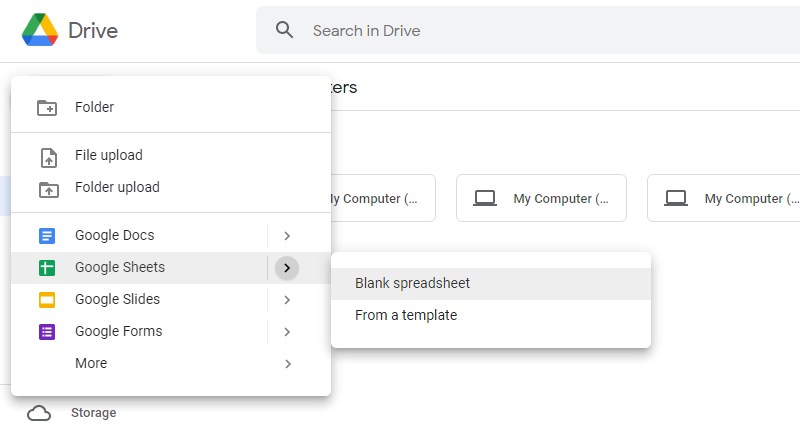Click the green Google Sheets icon

[47, 268]
